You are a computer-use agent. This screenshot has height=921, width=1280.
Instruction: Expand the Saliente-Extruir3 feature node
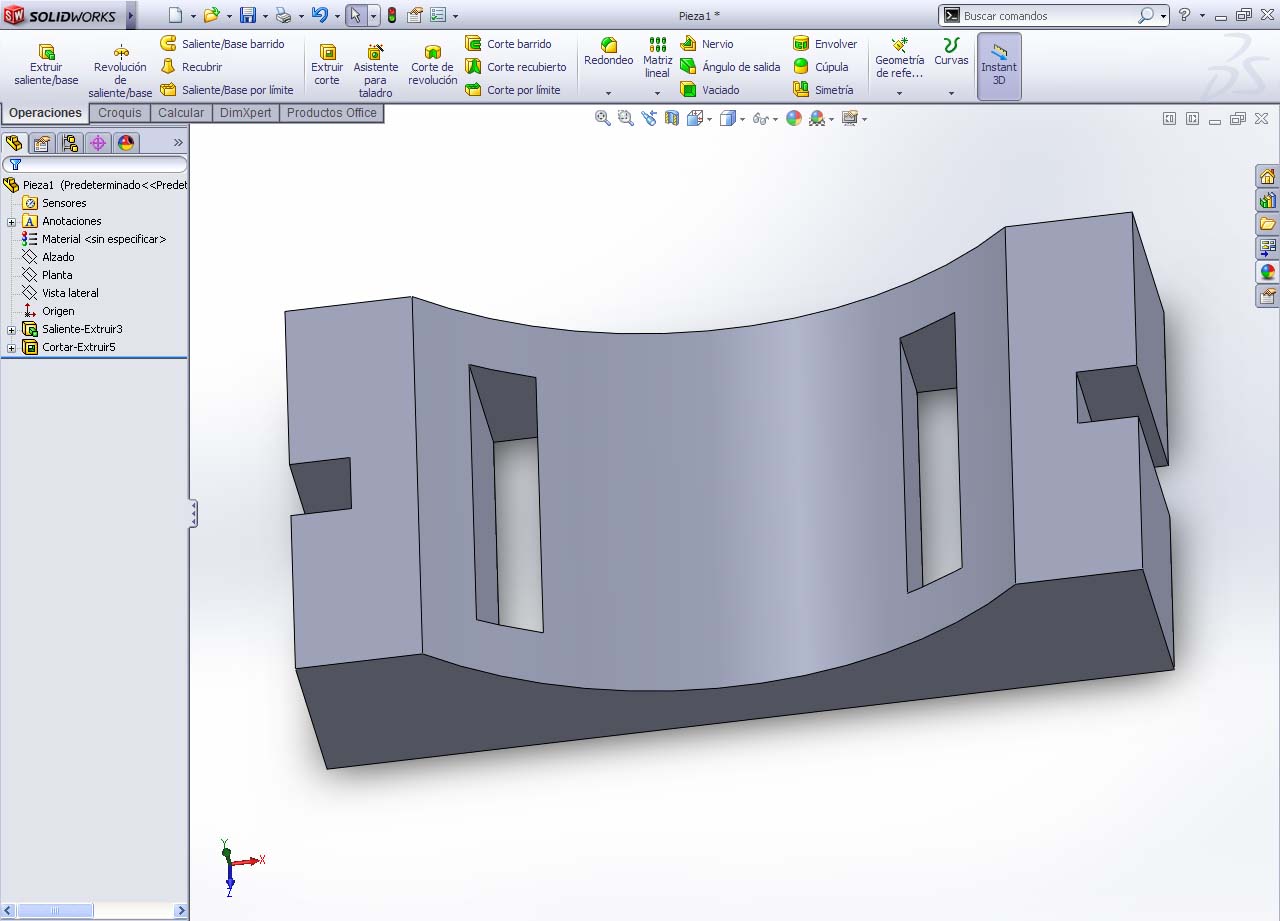(11, 330)
